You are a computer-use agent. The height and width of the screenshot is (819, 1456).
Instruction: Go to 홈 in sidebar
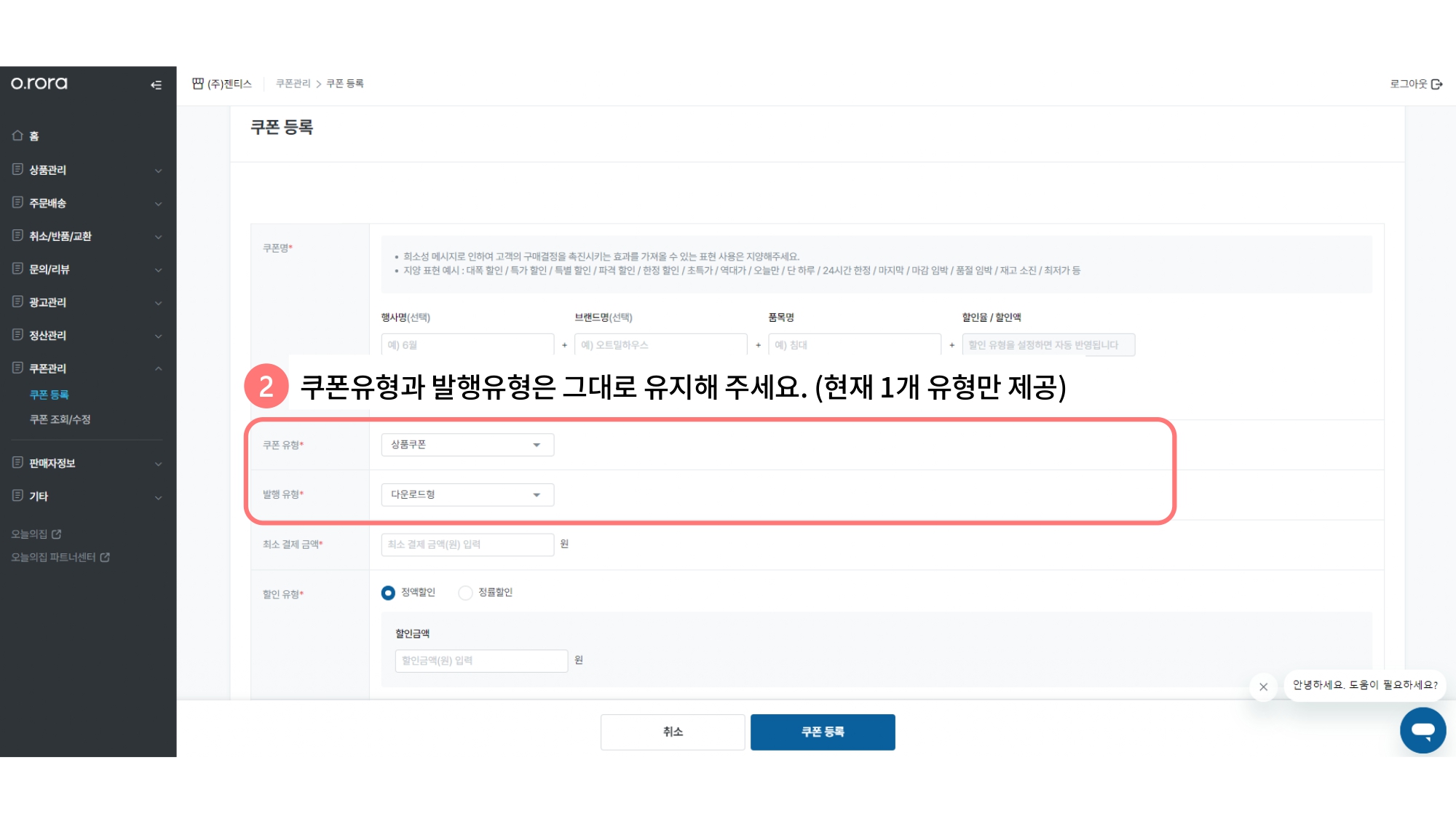[x=33, y=136]
